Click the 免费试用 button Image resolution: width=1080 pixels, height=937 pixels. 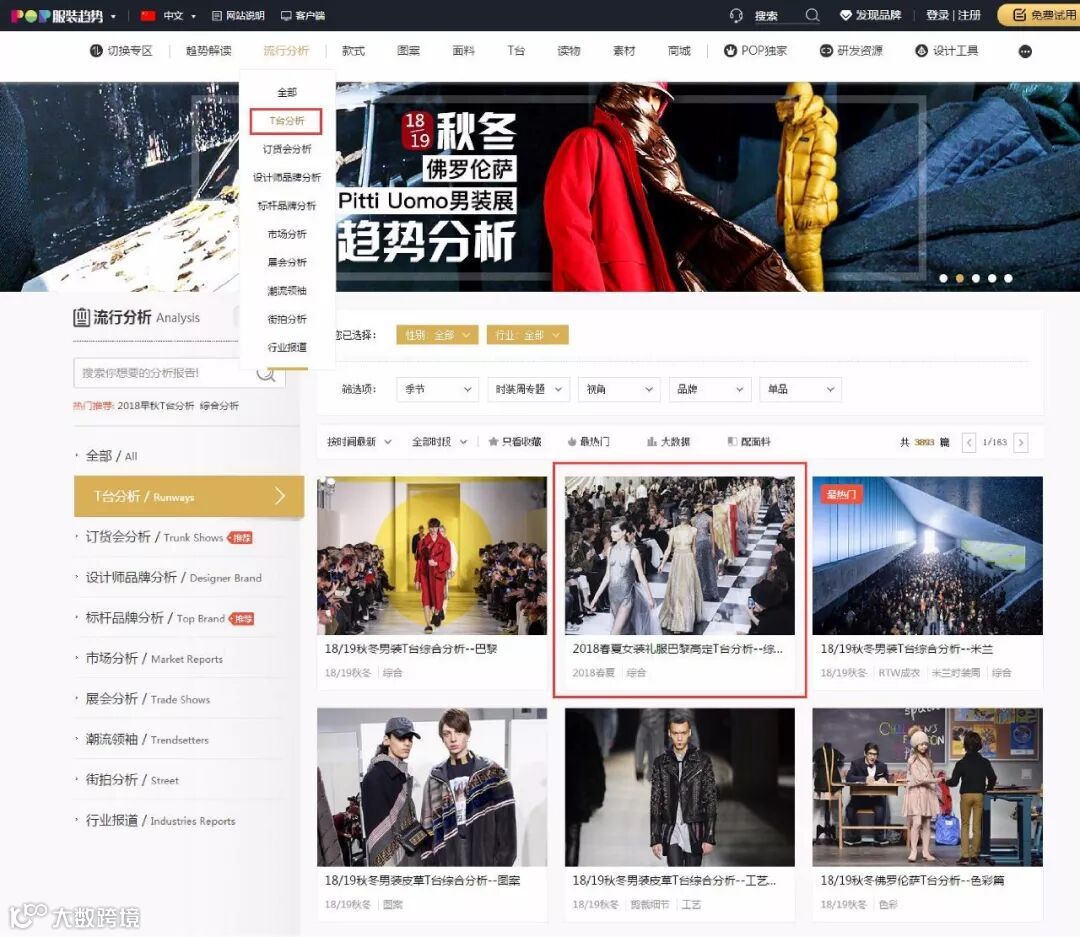click(1042, 15)
